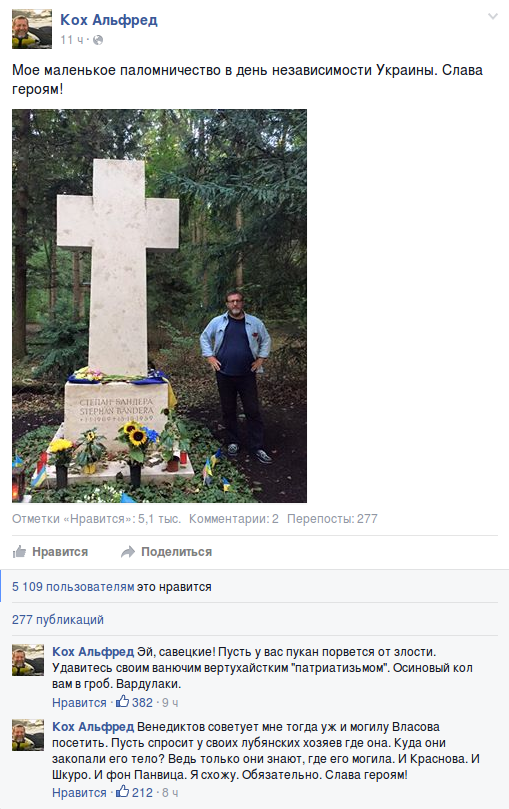Open Комментарии: 2 counter

[x=234, y=519]
